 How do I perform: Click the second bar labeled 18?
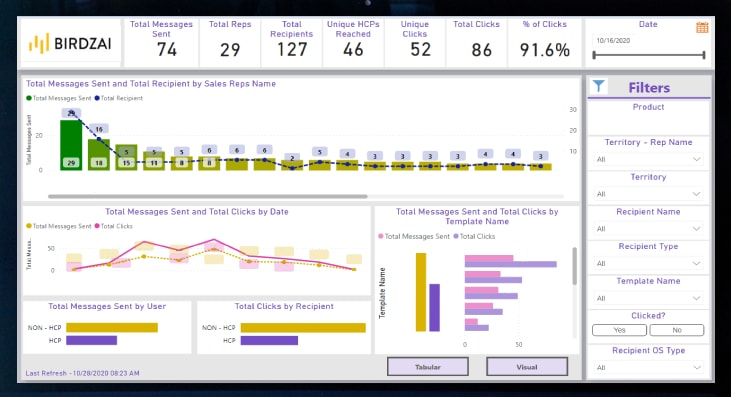[x=99, y=154]
